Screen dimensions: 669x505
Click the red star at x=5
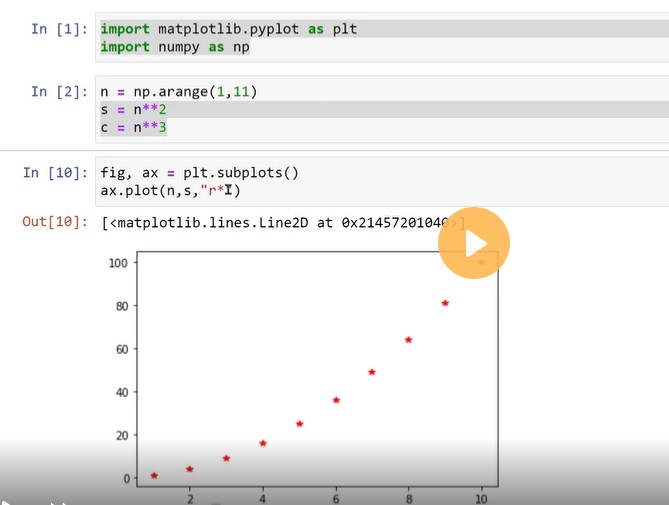pyautogui.click(x=299, y=424)
